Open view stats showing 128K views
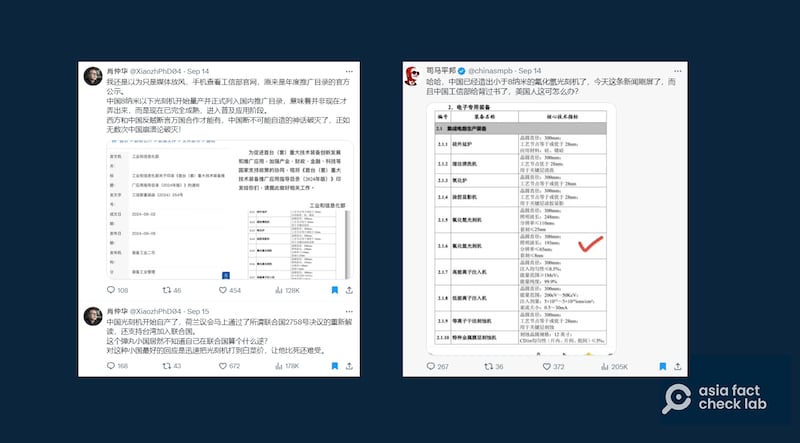The height and width of the screenshot is (443, 800). coord(281,290)
